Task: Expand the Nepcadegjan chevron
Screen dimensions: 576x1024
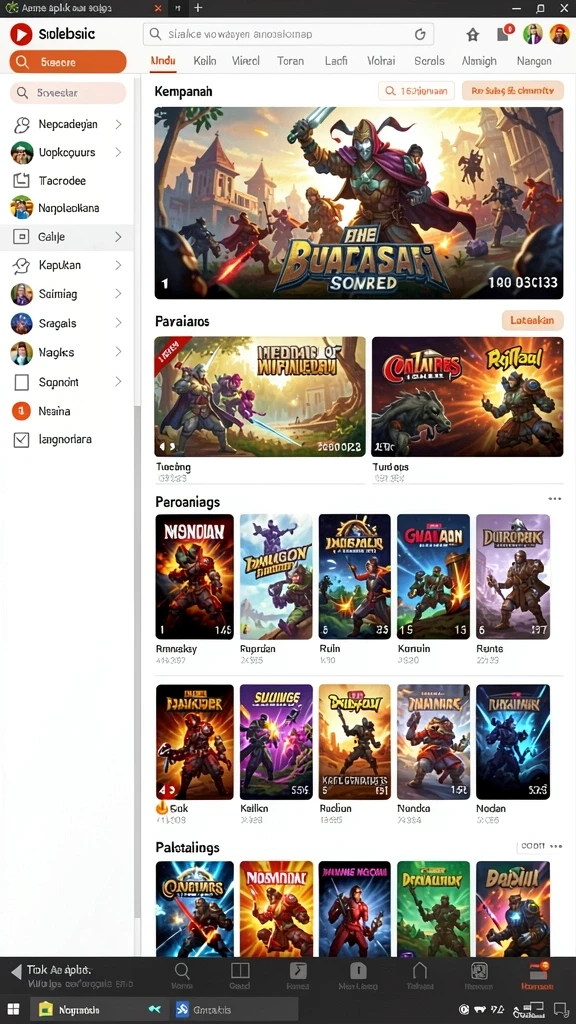Action: click(x=118, y=124)
